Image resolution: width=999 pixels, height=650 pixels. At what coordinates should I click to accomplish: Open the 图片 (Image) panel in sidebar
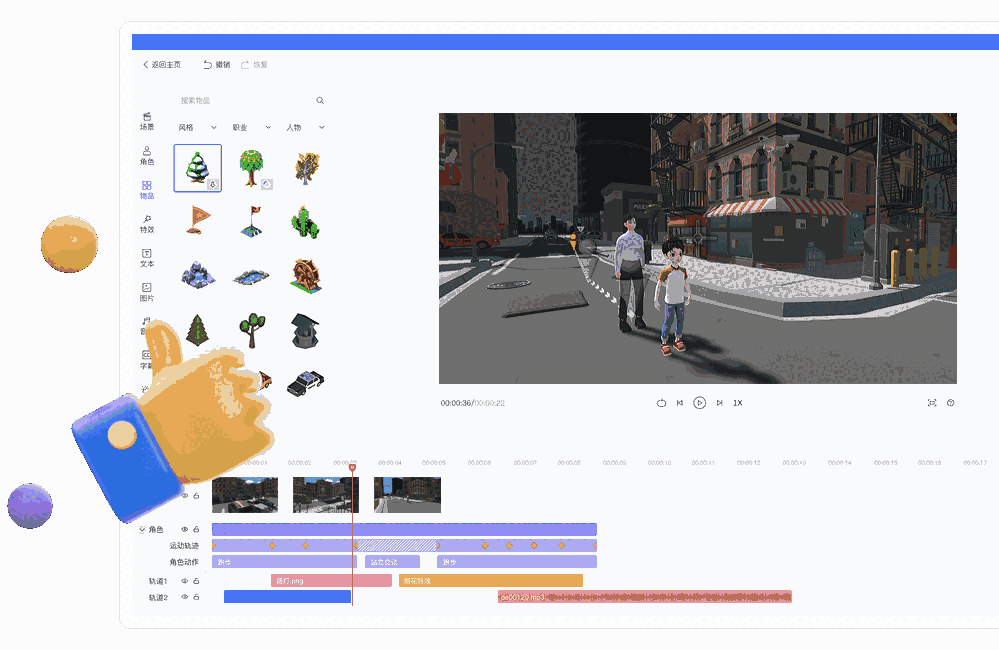146,293
